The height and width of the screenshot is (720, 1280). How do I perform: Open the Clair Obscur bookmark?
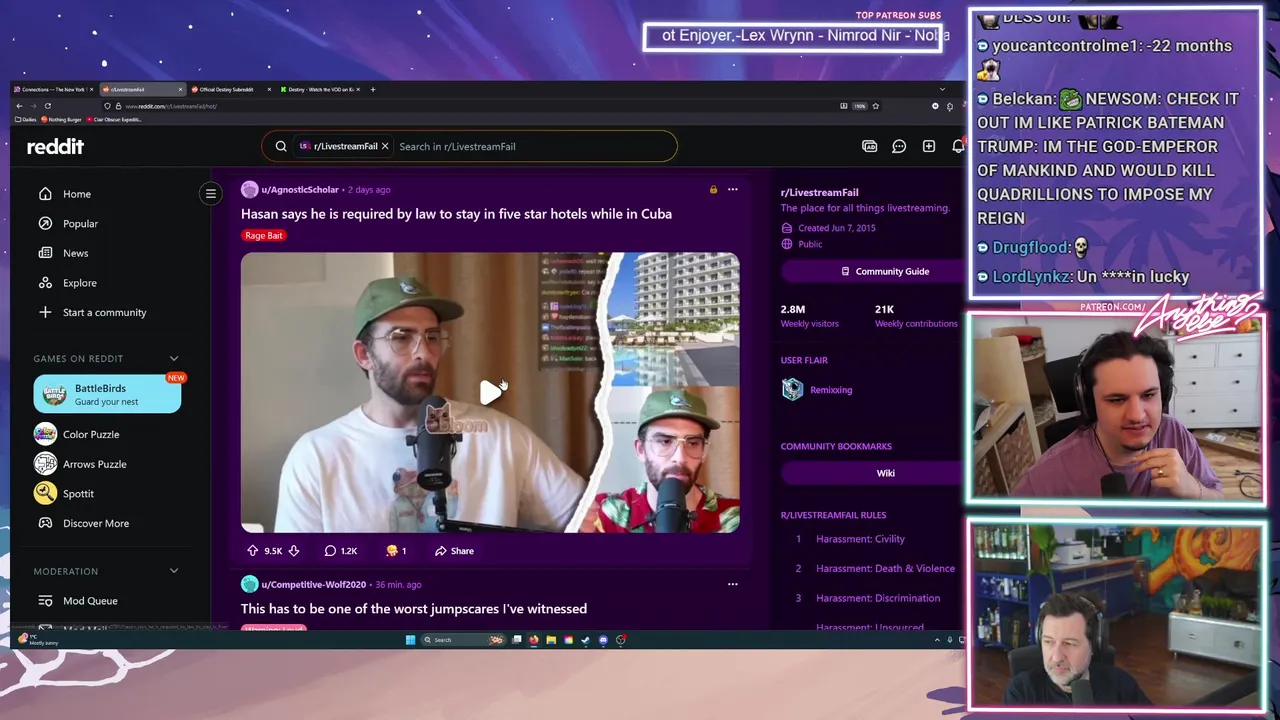click(114, 119)
